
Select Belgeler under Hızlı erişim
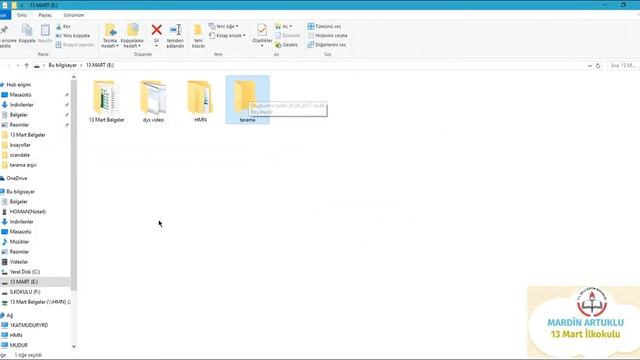click(x=19, y=115)
